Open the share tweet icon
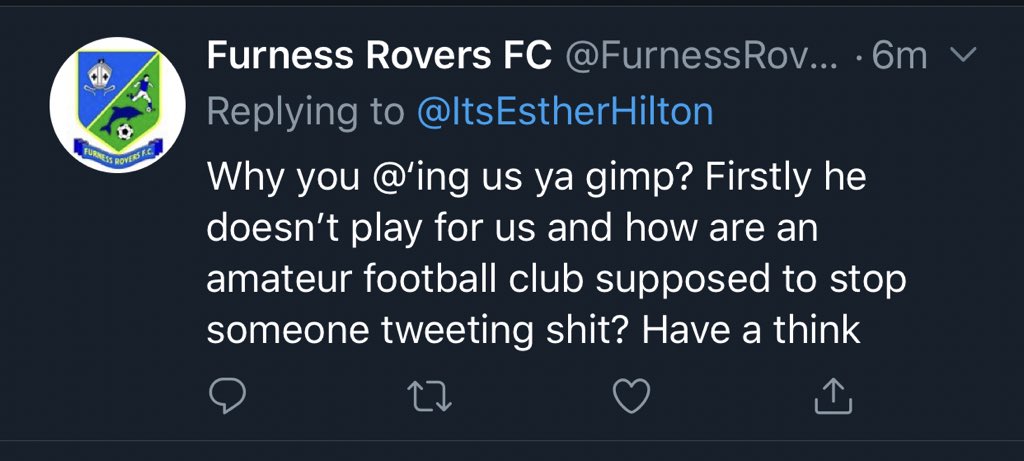Viewport: 1024px width, 461px height. pos(833,396)
